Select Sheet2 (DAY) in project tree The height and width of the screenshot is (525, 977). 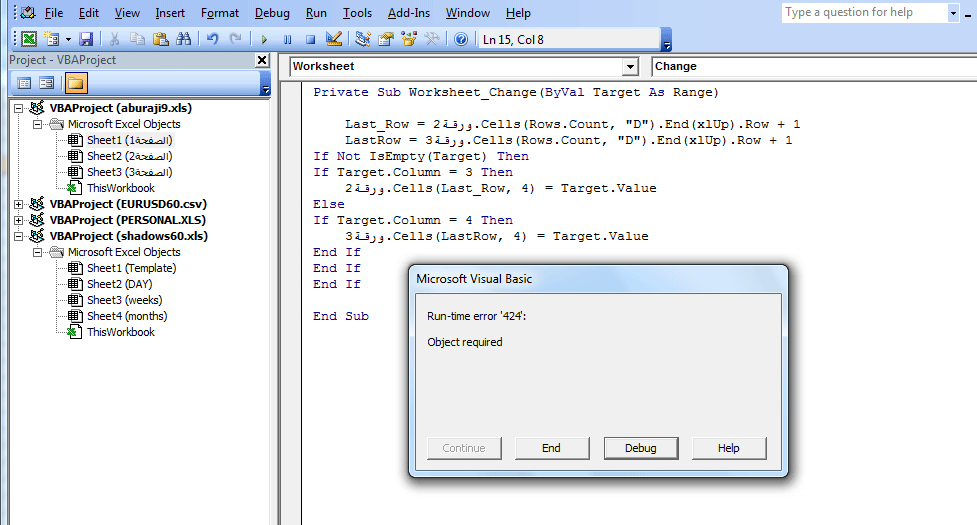pyautogui.click(x=119, y=284)
